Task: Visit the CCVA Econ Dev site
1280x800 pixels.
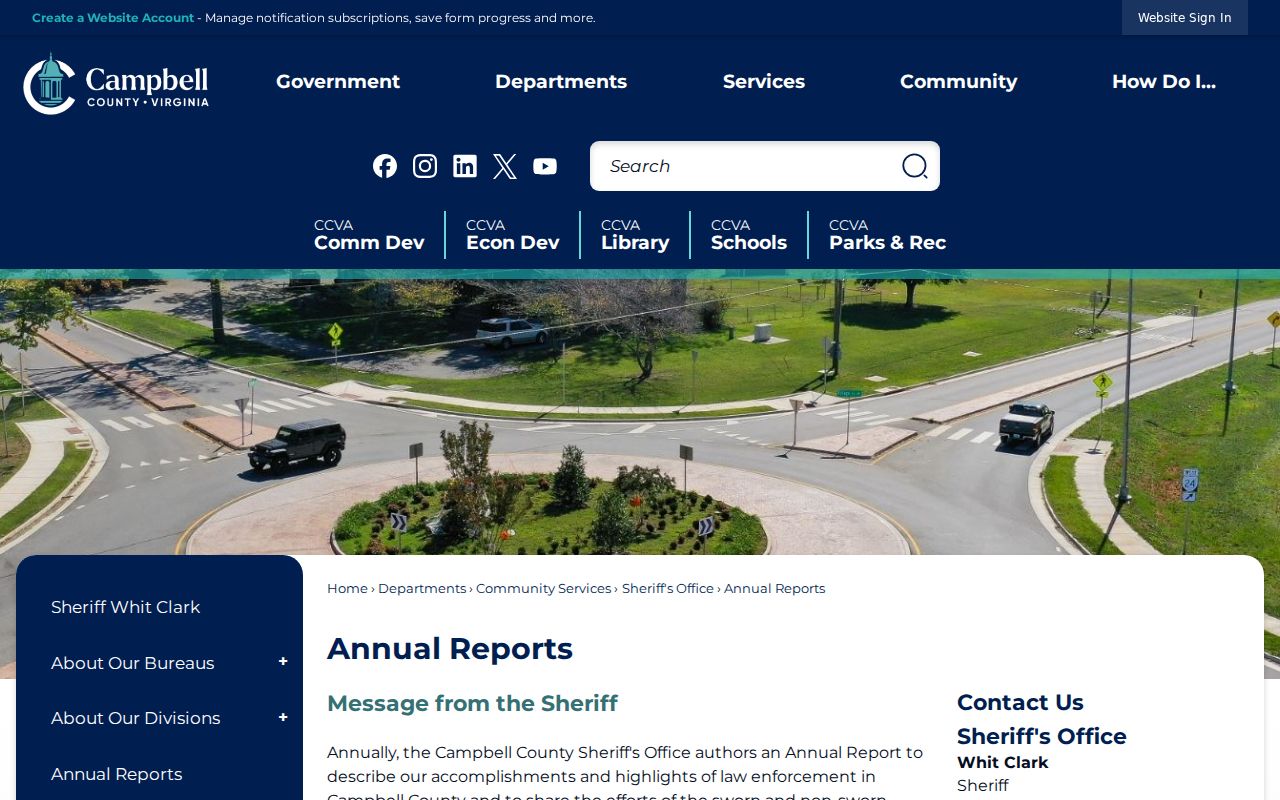Action: [x=512, y=235]
